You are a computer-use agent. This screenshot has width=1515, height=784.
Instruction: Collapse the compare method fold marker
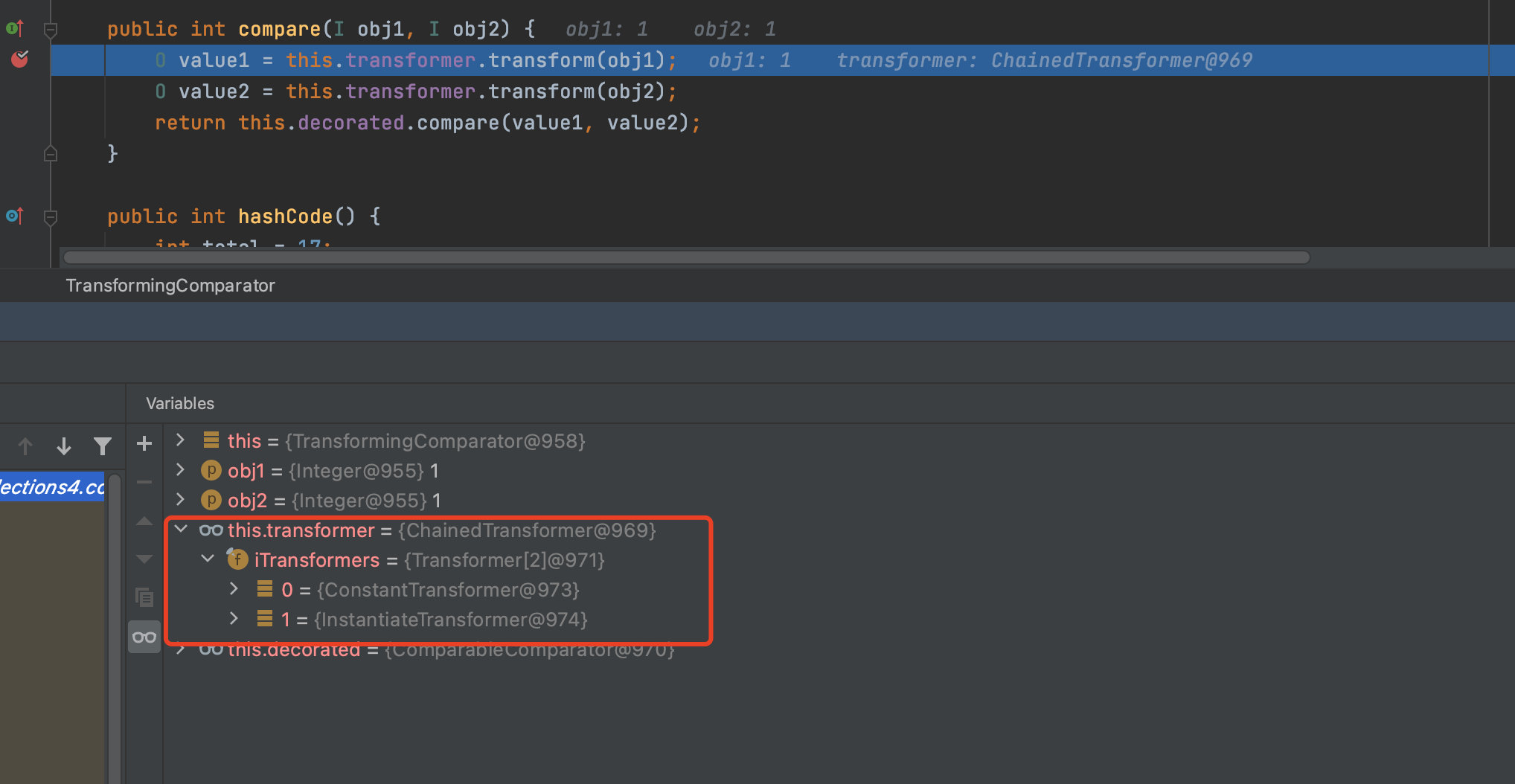51,30
